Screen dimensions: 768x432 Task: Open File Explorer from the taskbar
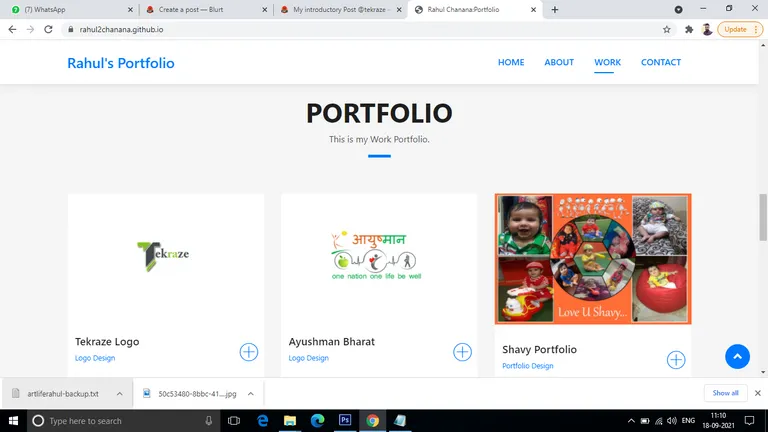click(290, 421)
